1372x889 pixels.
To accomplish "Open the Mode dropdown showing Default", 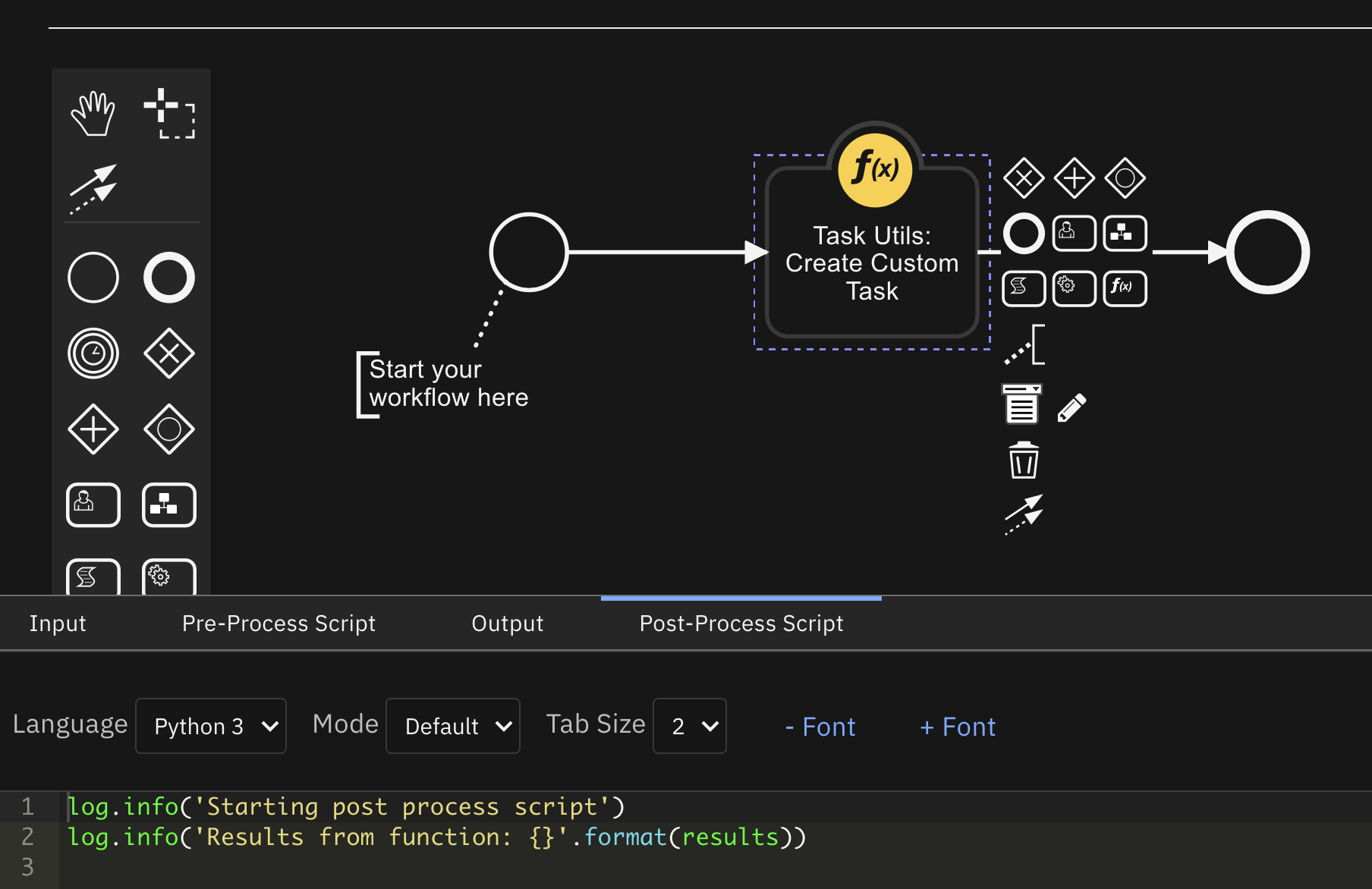I will click(x=453, y=726).
